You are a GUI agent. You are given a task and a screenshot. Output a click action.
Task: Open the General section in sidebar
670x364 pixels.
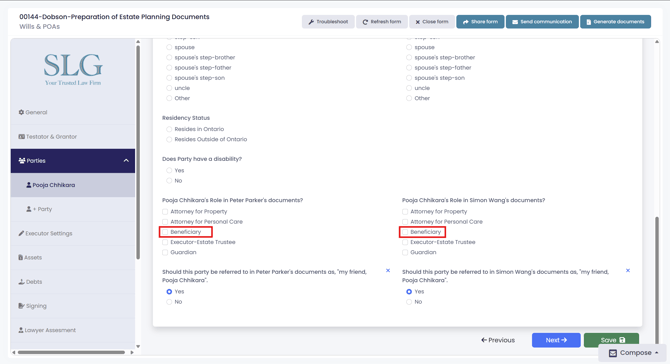click(73, 112)
